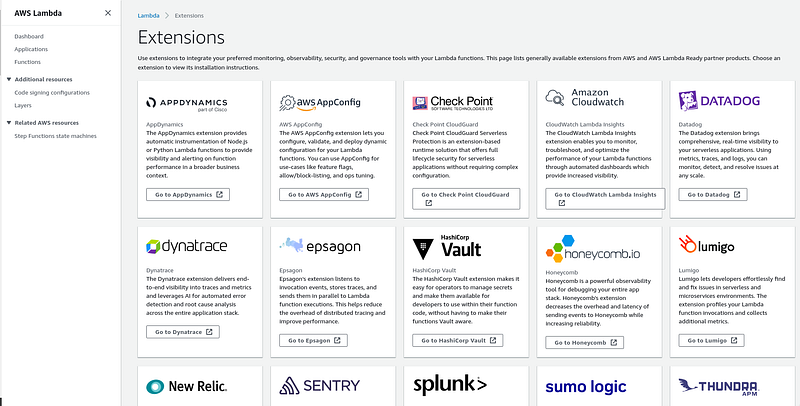
Task: Go to Datadog extension page
Action: pos(713,194)
